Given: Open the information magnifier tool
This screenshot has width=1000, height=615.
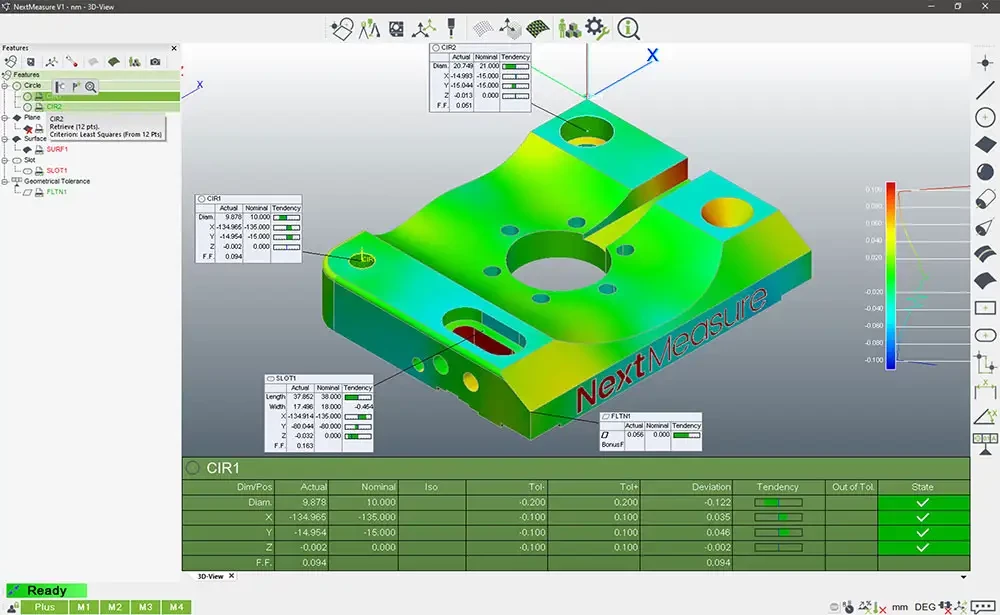Looking at the screenshot, I should [x=628, y=29].
